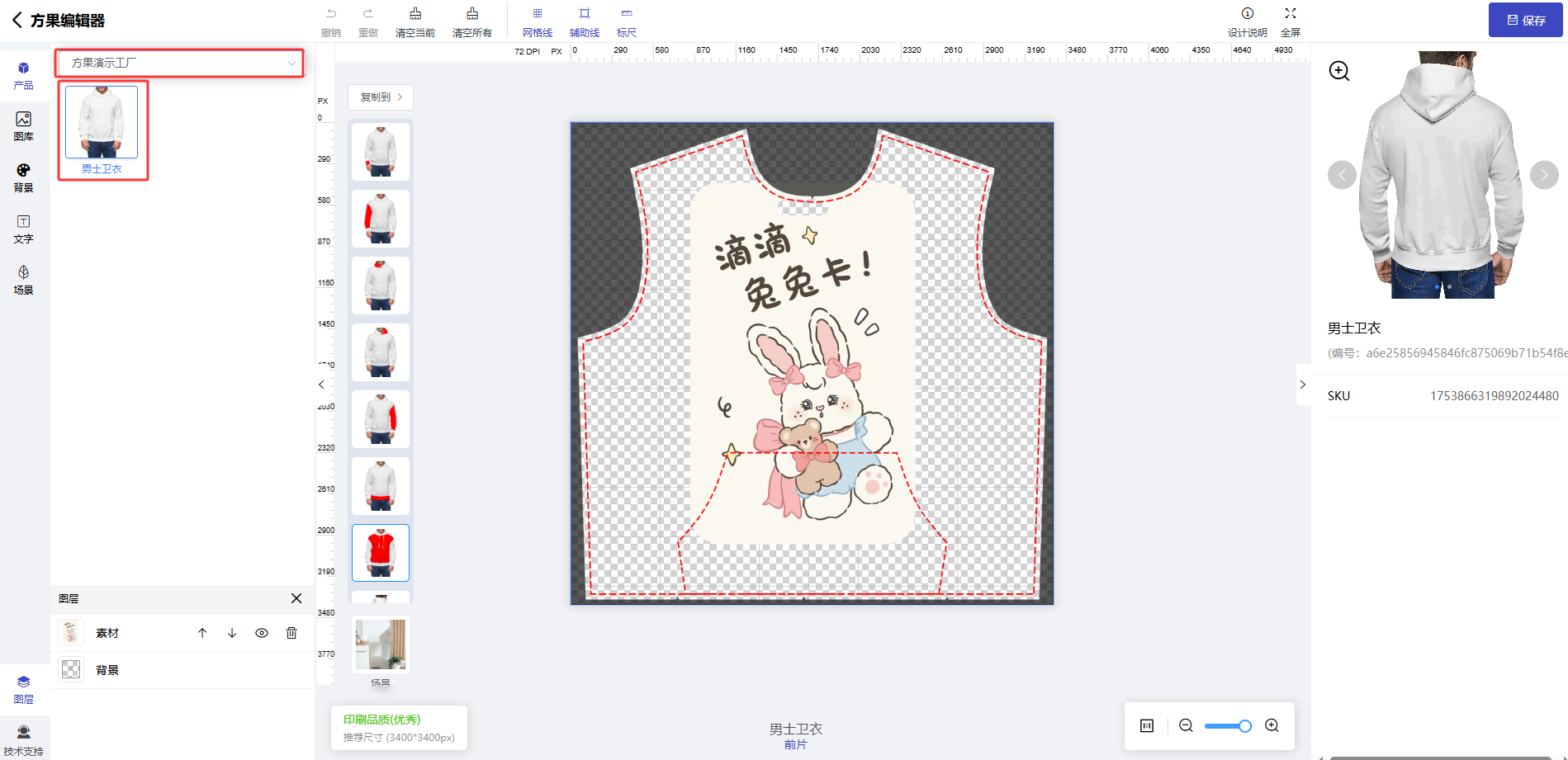The image size is (1568, 760).
Task: Open the 背景 background tab
Action: [x=23, y=178]
